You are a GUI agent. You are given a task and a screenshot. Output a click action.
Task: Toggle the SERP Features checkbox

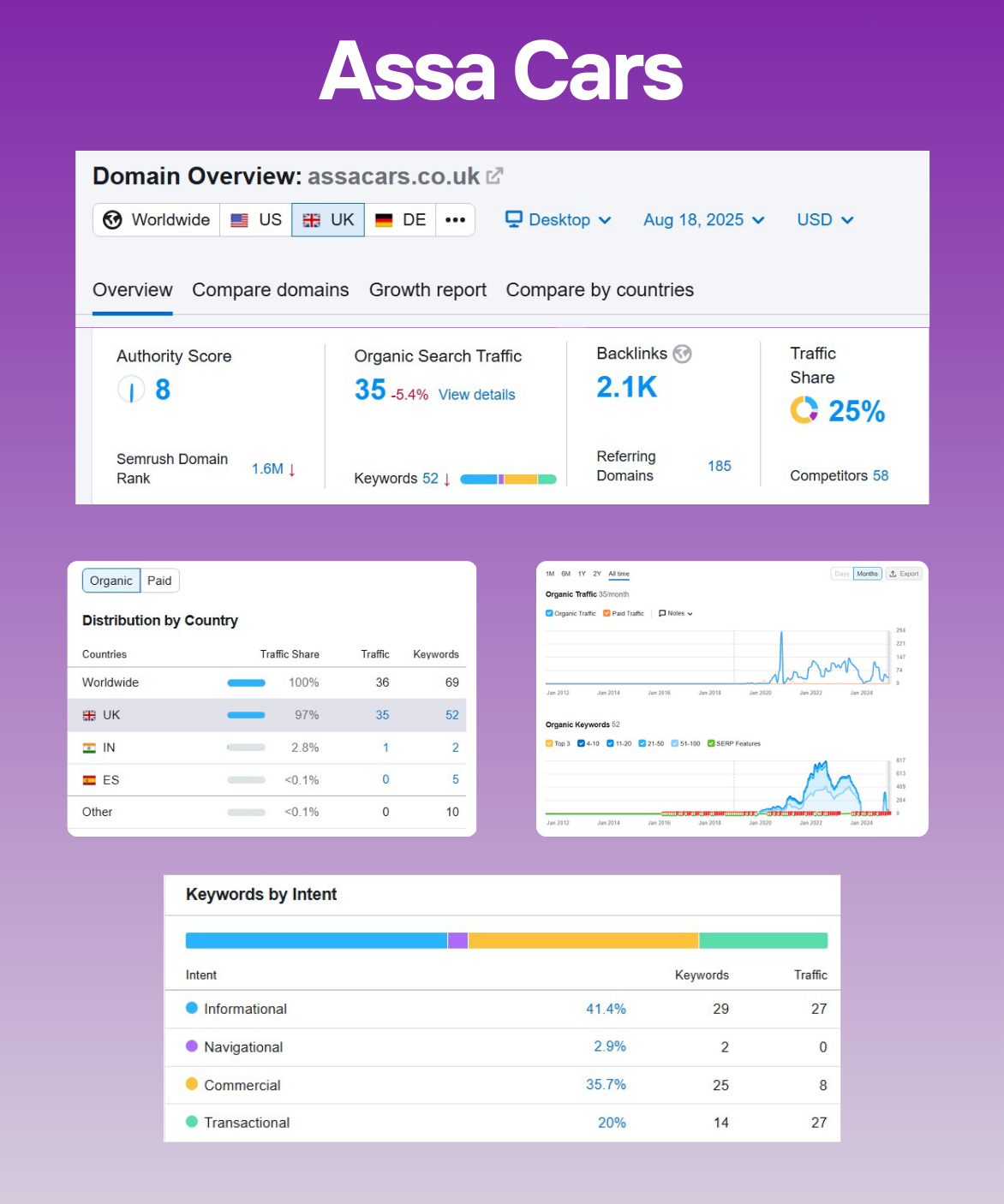(711, 743)
